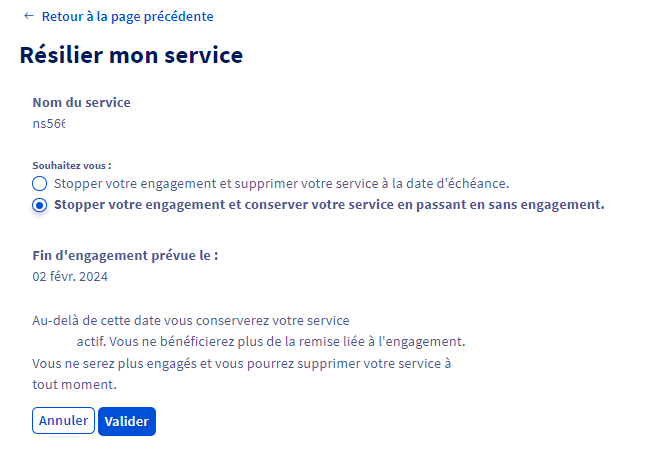This screenshot has width=647, height=455.
Task: Open the 'Retour à la page précédente' link
Action: [x=127, y=16]
